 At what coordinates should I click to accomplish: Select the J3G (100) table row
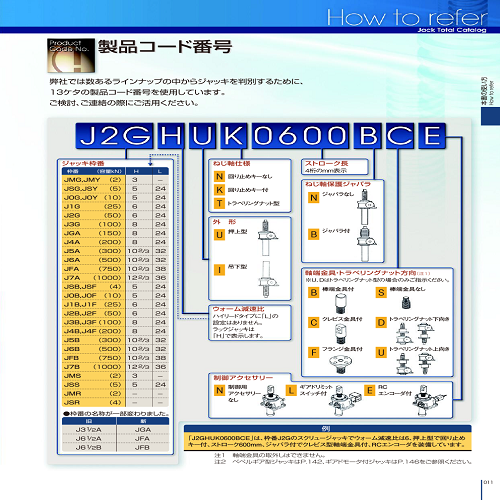pyautogui.click(x=115, y=224)
